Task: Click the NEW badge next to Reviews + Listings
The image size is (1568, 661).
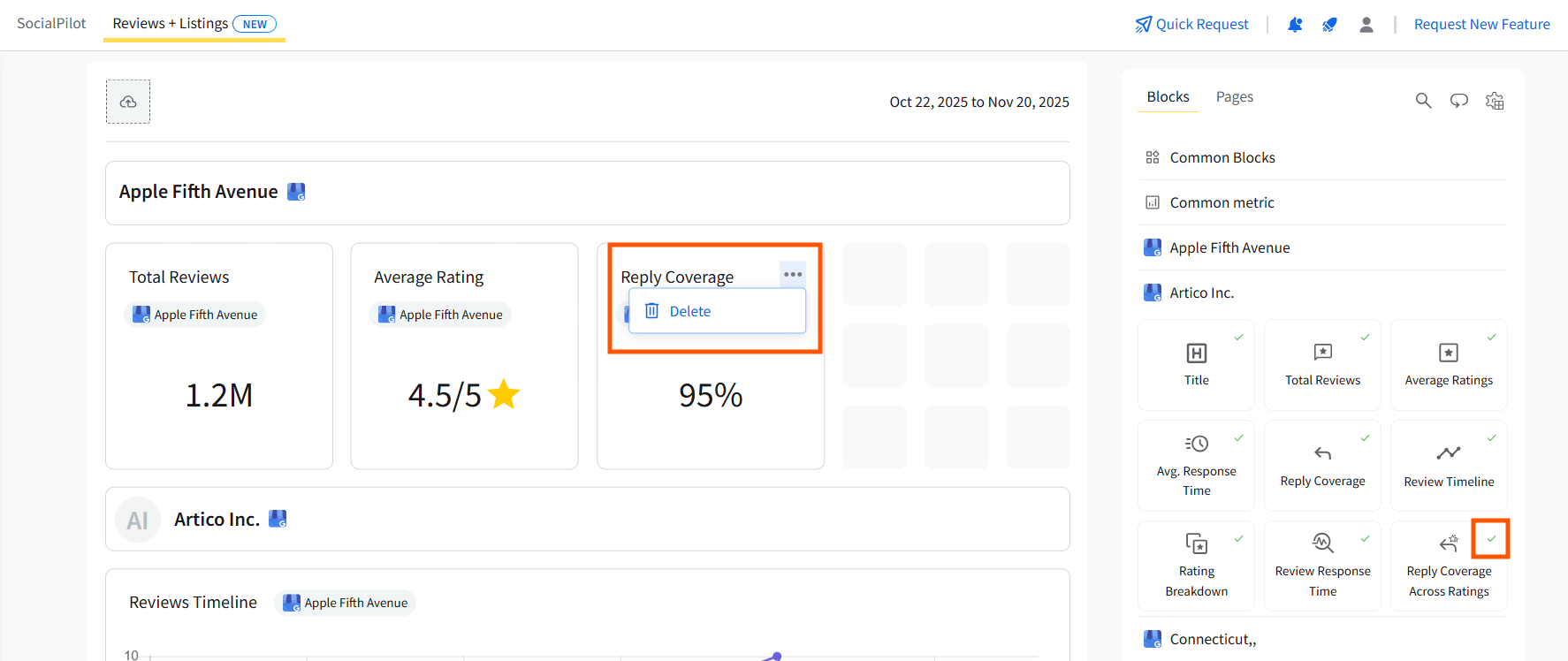Action: 255,24
